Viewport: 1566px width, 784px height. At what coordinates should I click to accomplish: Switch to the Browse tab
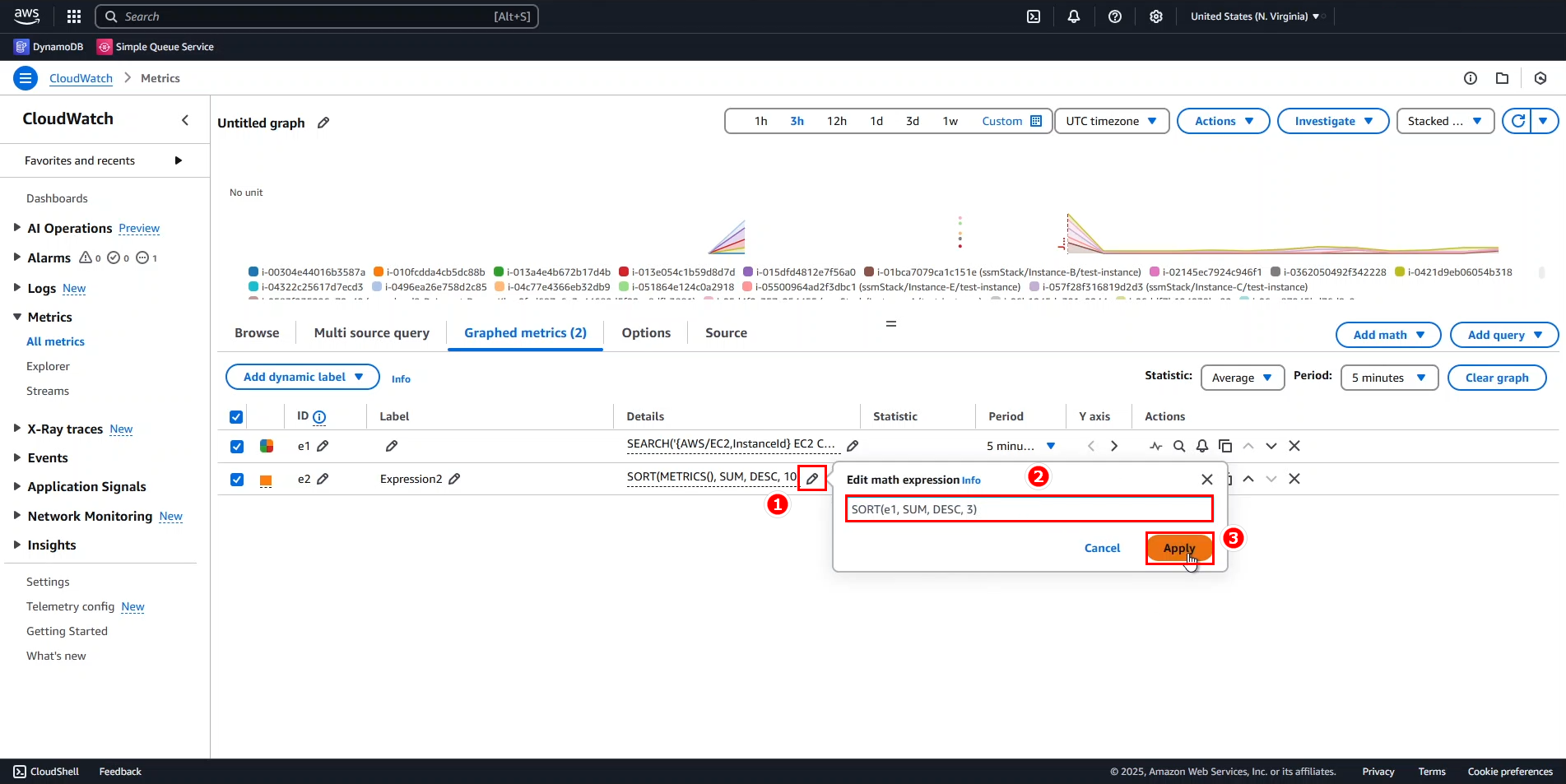click(256, 332)
